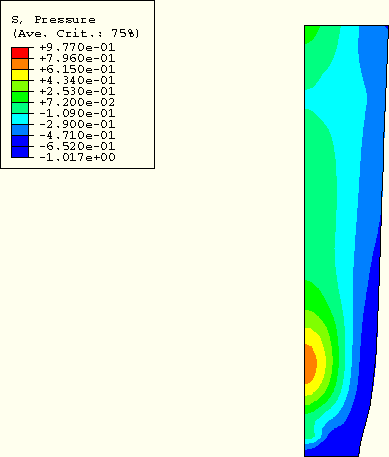Click the red legend color swatch
The height and width of the screenshot is (457, 389).
(x=20, y=53)
